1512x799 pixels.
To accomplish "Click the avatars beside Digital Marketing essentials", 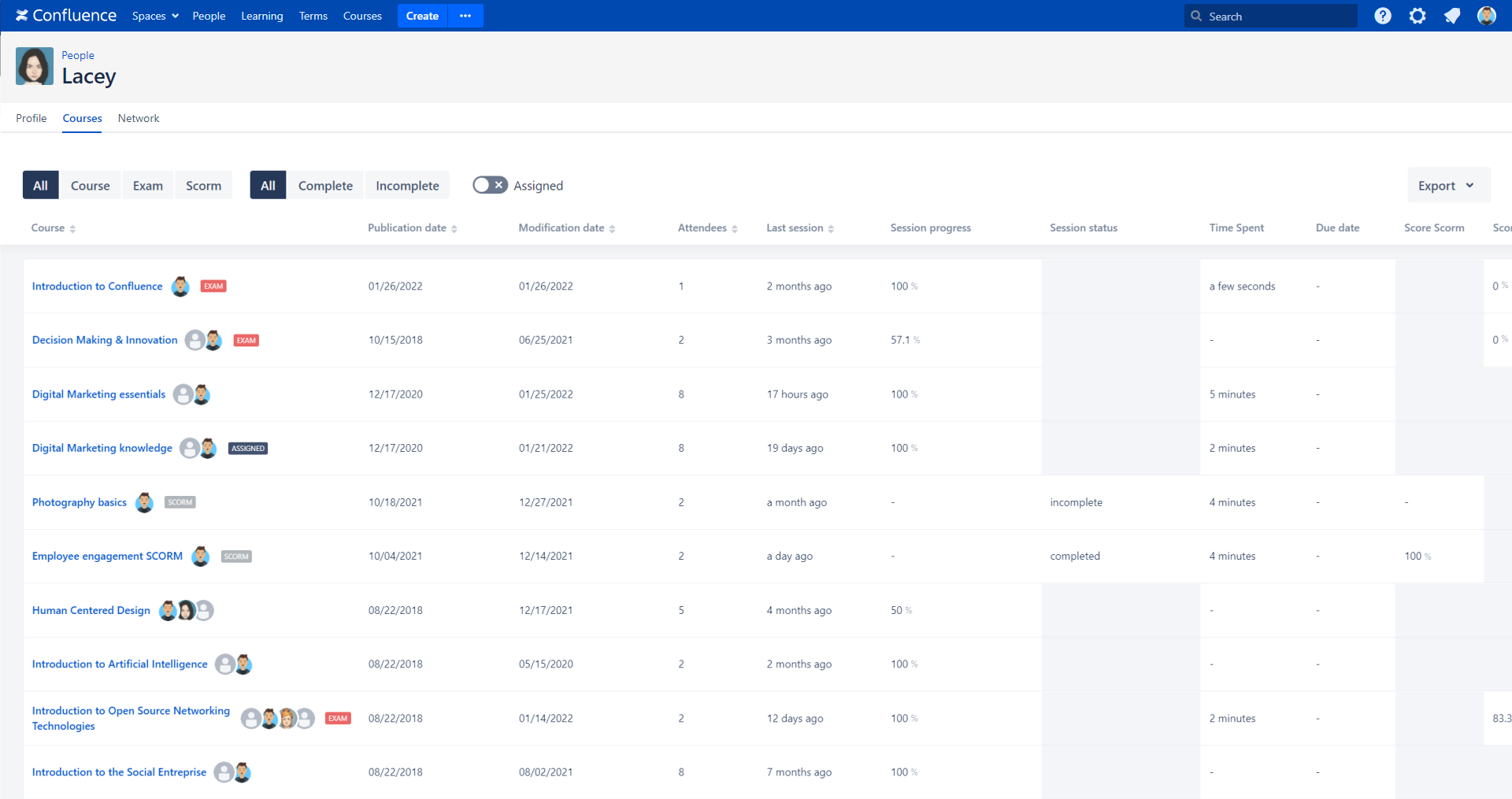I will tap(192, 394).
